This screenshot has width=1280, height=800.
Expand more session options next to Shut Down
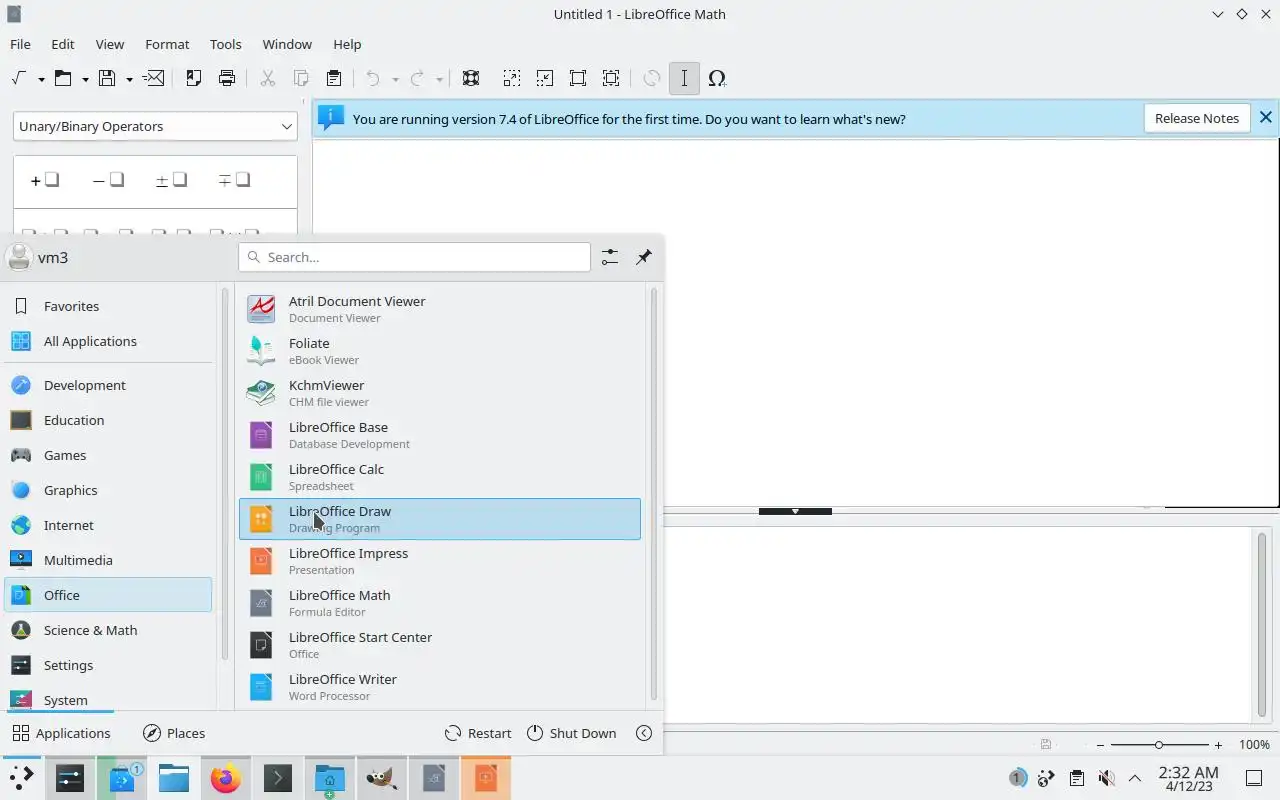coord(644,733)
